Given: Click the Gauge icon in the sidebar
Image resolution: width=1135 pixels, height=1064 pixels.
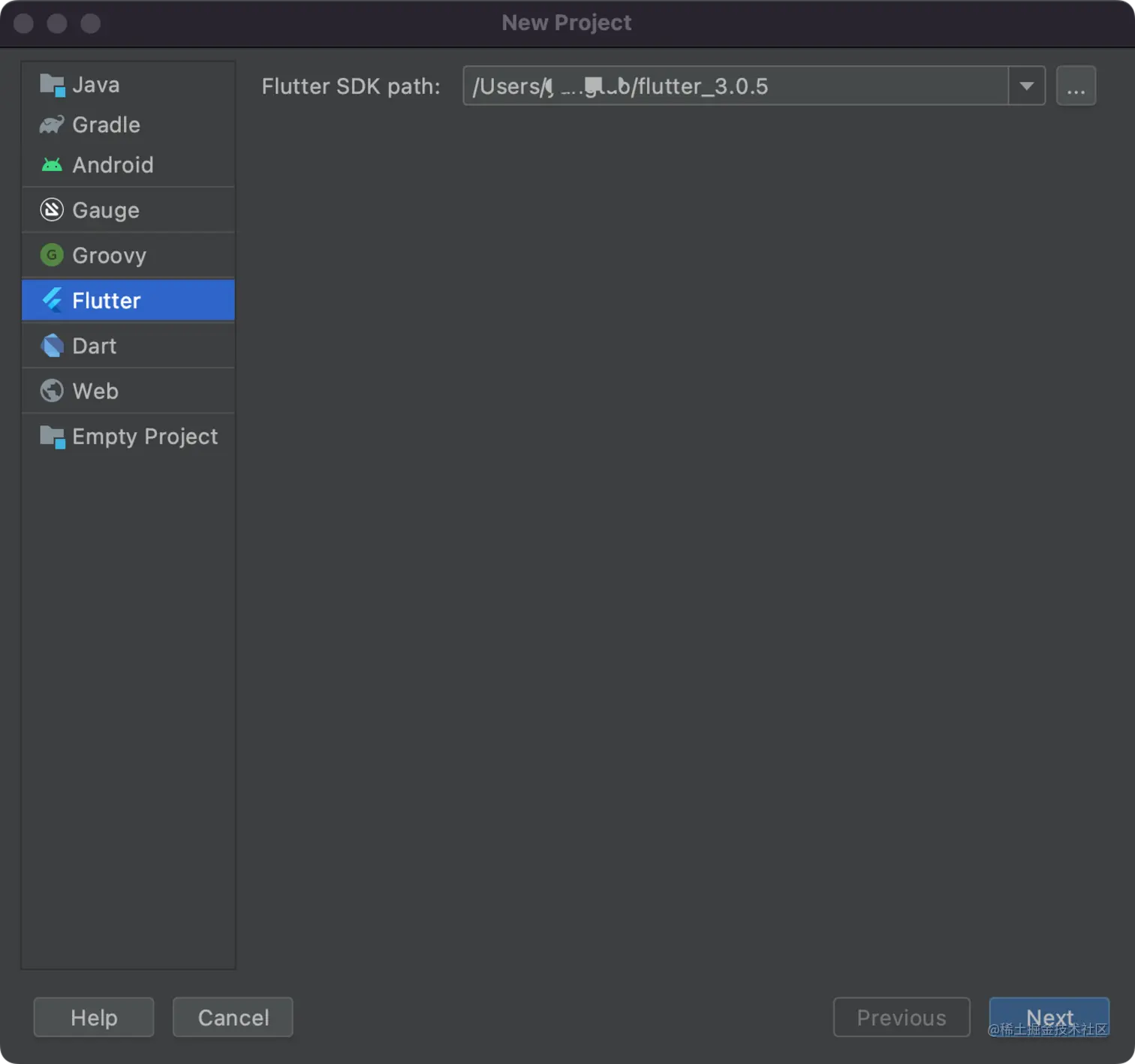Looking at the screenshot, I should (x=52, y=210).
